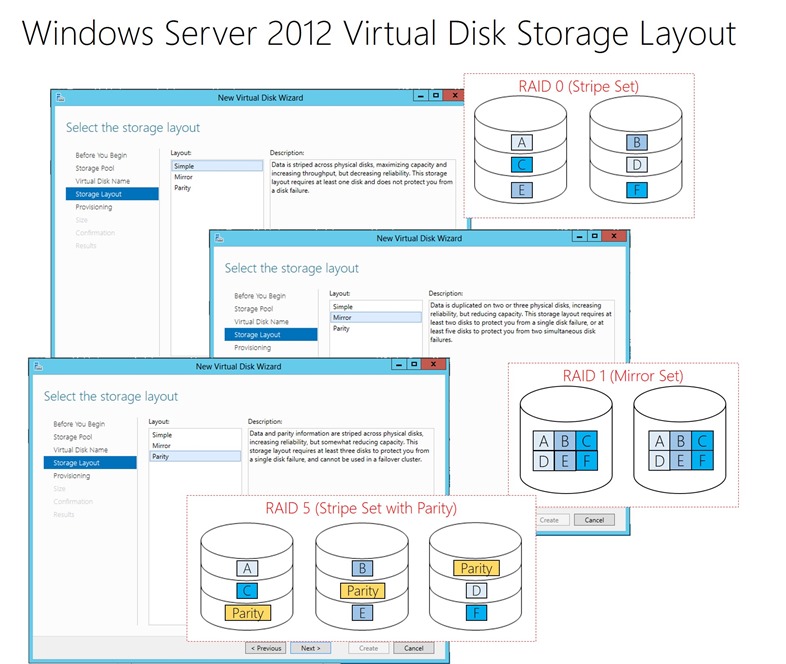Screen dimensions: 786x664
Task: Click the top wizard title bar icon
Action: 60,97
